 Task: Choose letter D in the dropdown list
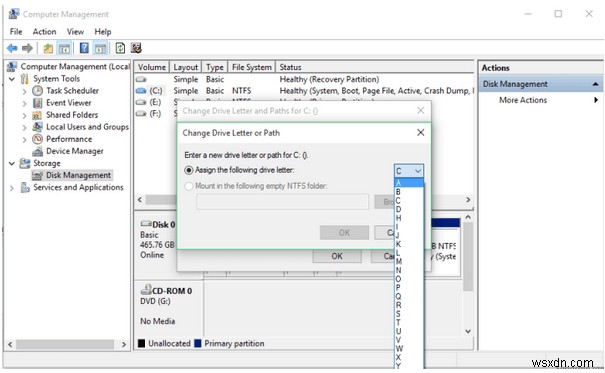click(x=409, y=209)
